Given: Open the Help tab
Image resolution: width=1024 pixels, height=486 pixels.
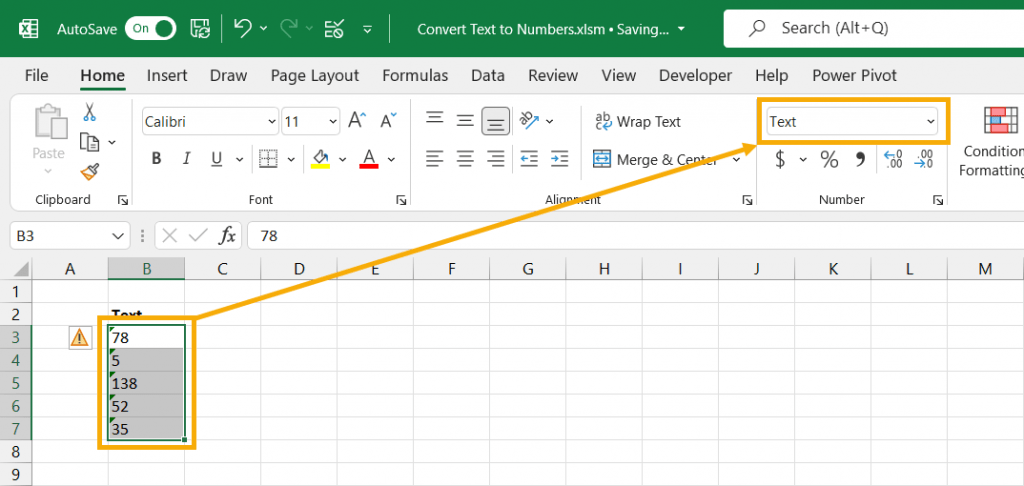Looking at the screenshot, I should (772, 76).
